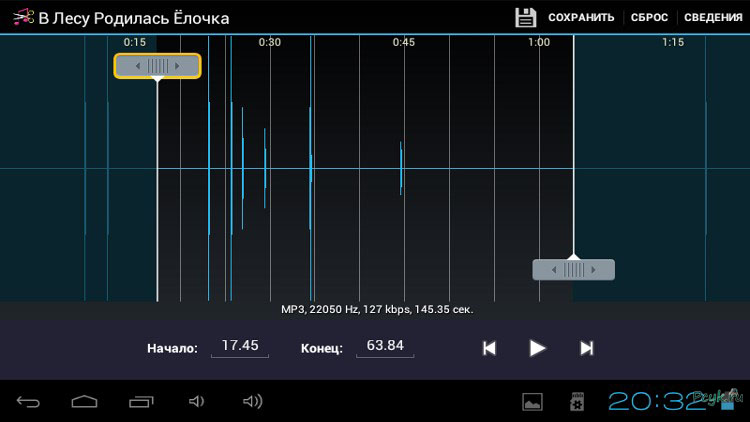Click the Начало start time field

click(x=240, y=346)
